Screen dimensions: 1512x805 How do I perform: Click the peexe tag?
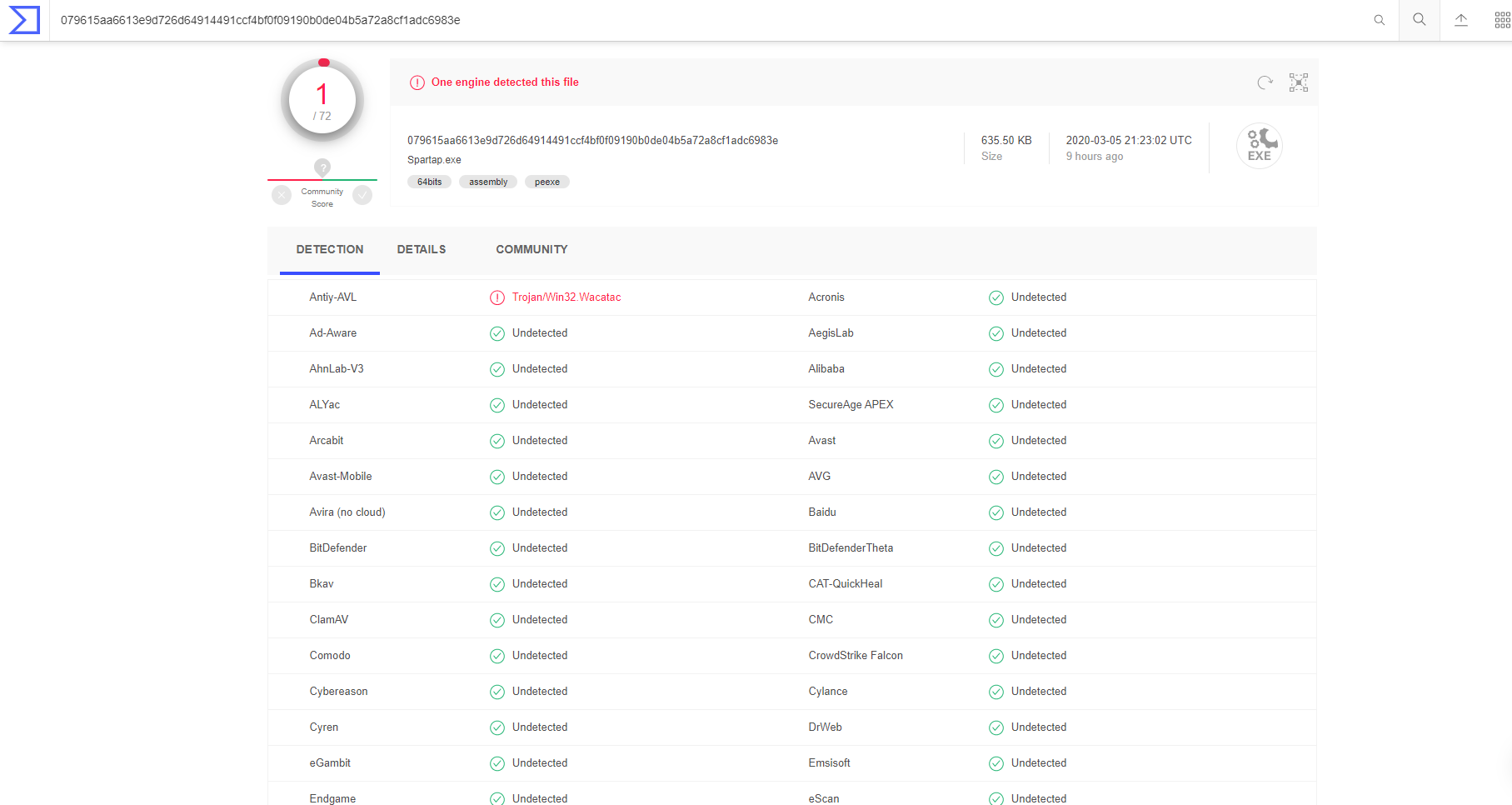tap(547, 182)
